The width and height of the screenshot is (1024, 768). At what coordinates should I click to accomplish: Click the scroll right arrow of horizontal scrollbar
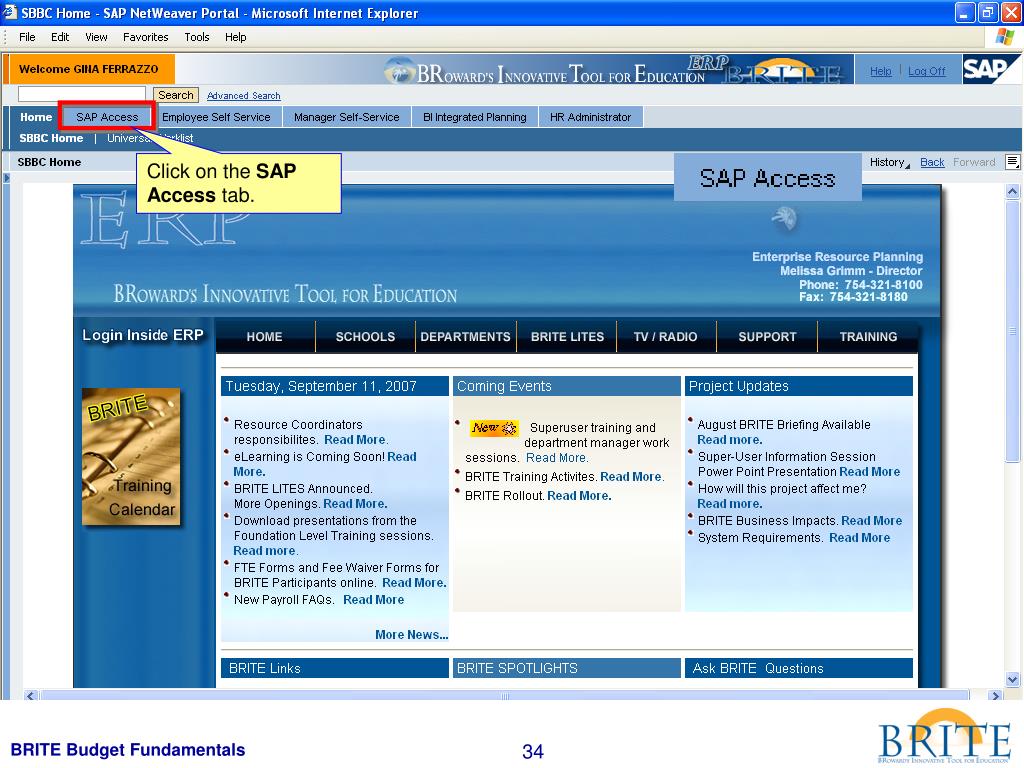point(995,696)
